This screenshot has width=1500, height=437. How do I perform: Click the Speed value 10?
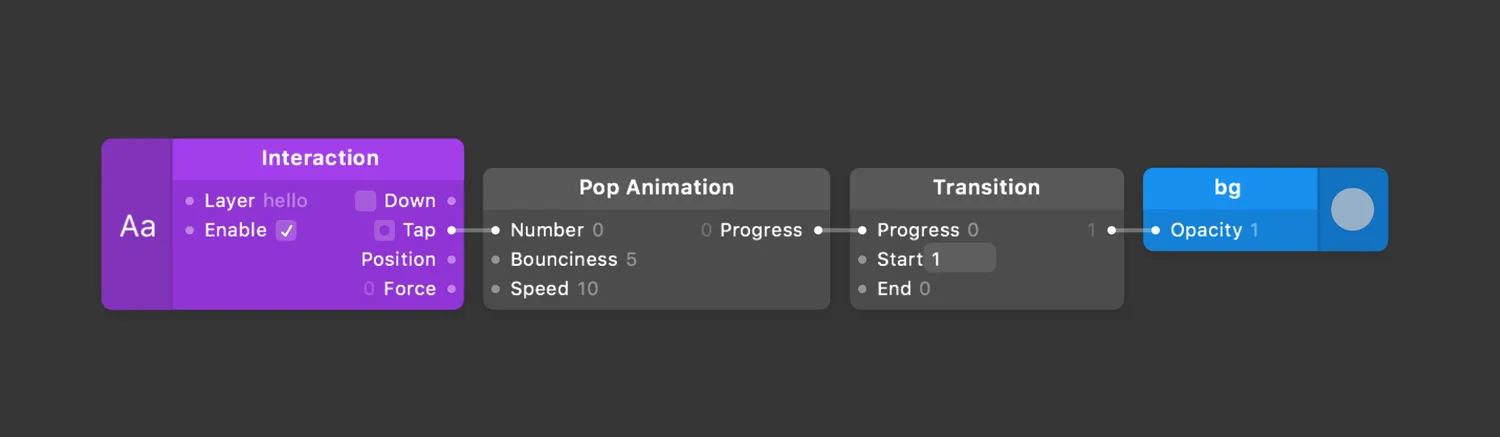tap(588, 289)
